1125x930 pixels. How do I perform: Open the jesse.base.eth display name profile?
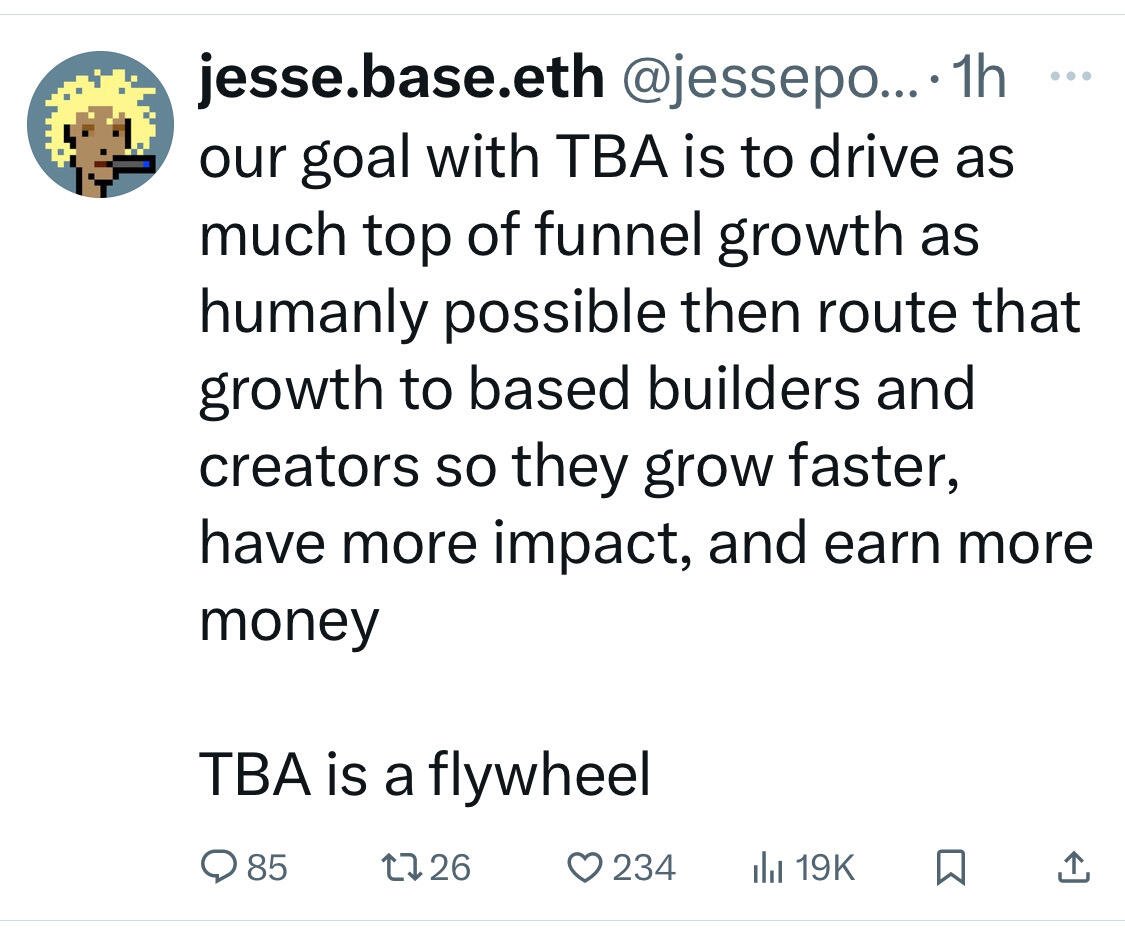[x=401, y=78]
